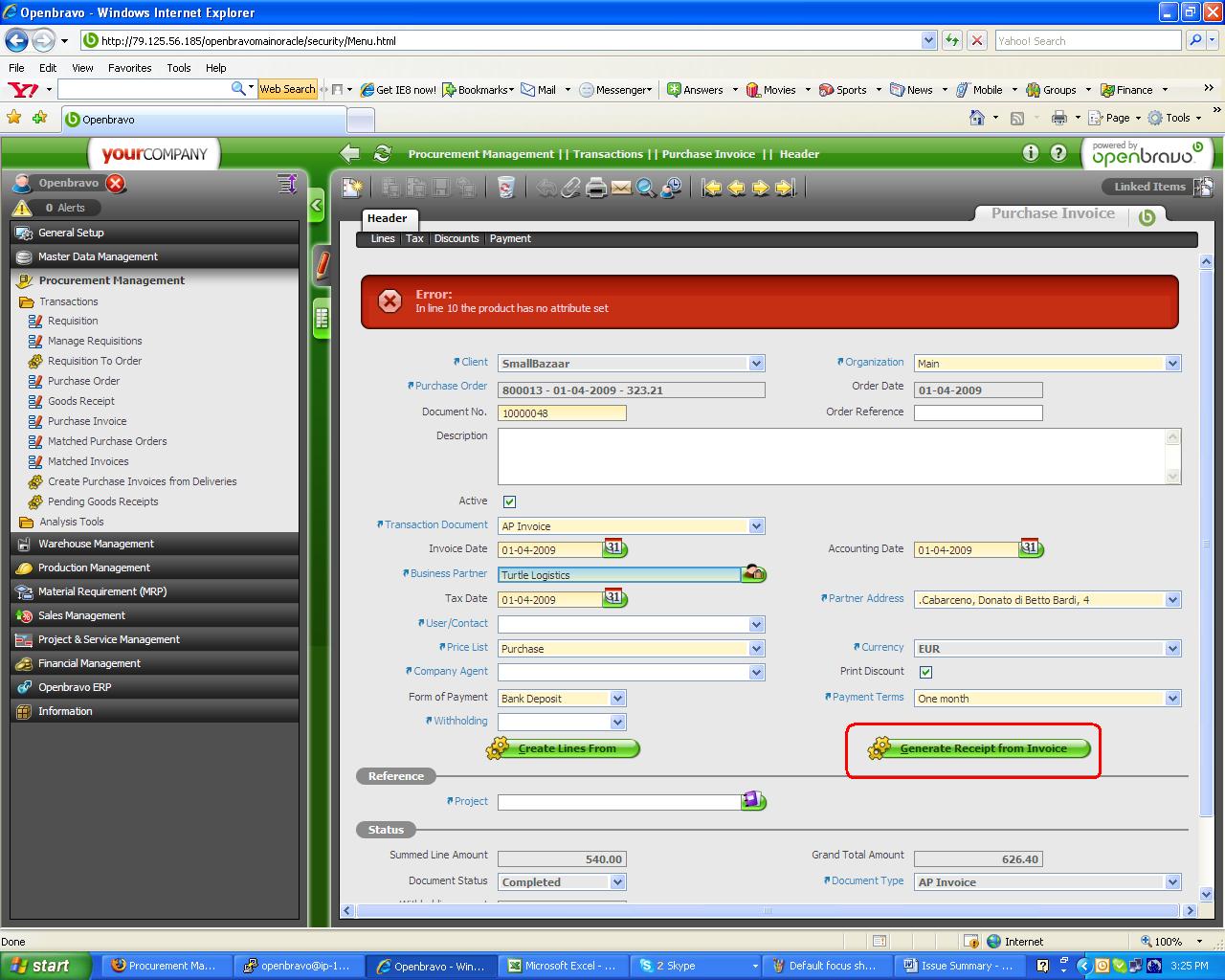Open the Client dropdown

[x=757, y=364]
